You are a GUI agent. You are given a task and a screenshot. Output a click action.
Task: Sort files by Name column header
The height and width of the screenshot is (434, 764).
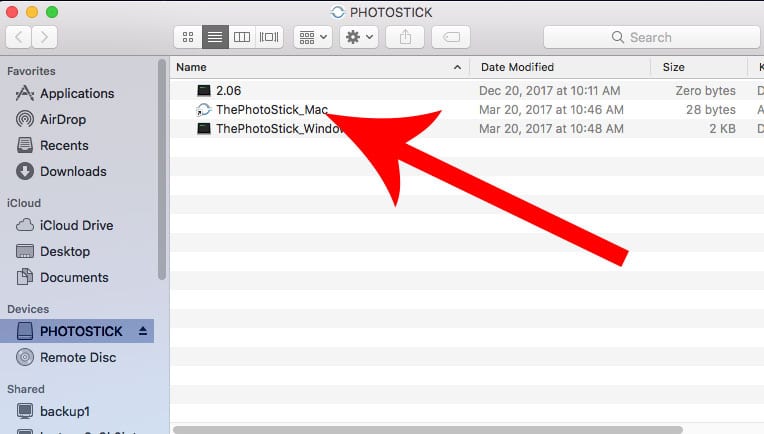[310, 67]
